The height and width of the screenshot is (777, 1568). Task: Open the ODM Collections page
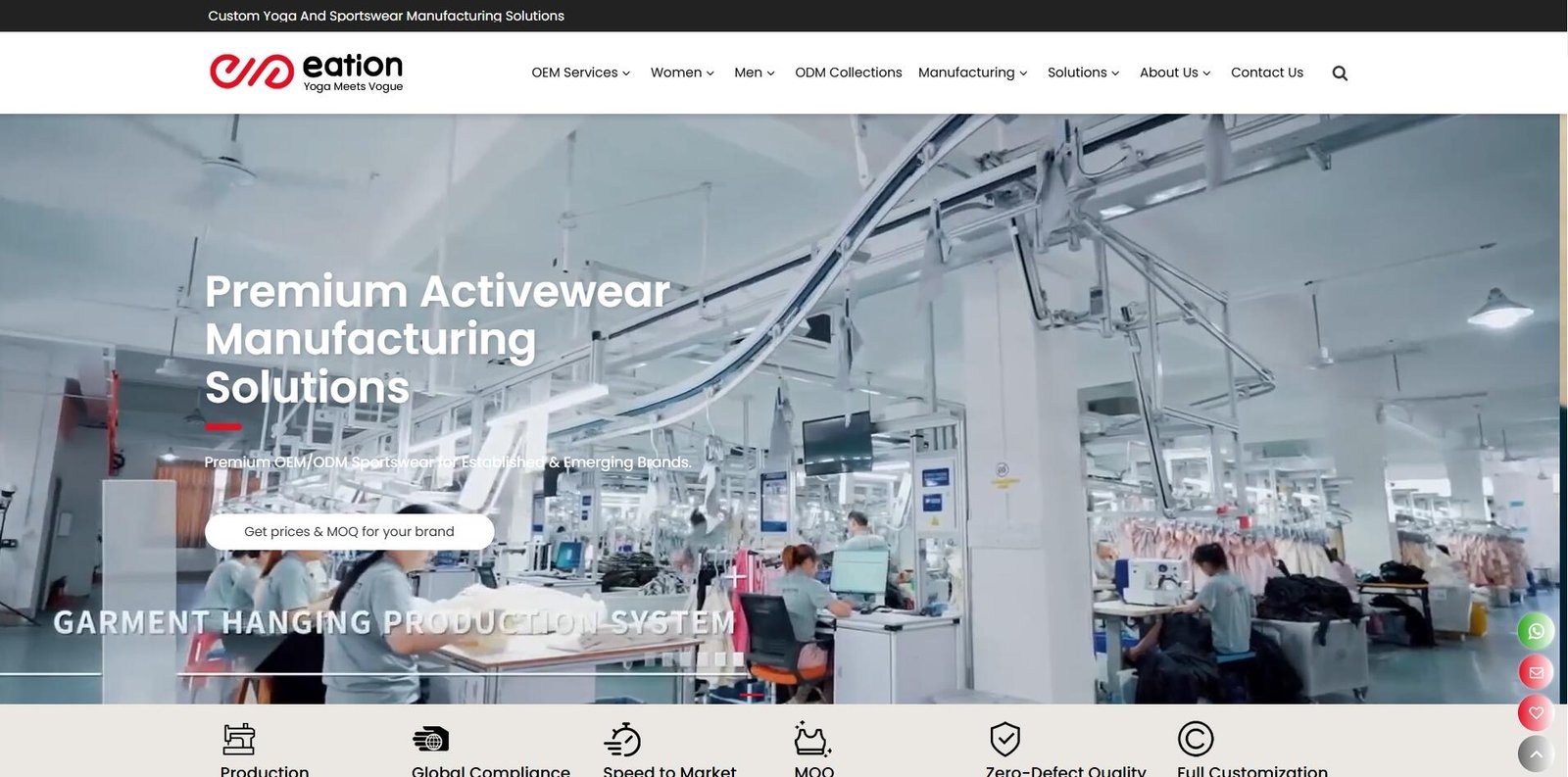click(848, 73)
